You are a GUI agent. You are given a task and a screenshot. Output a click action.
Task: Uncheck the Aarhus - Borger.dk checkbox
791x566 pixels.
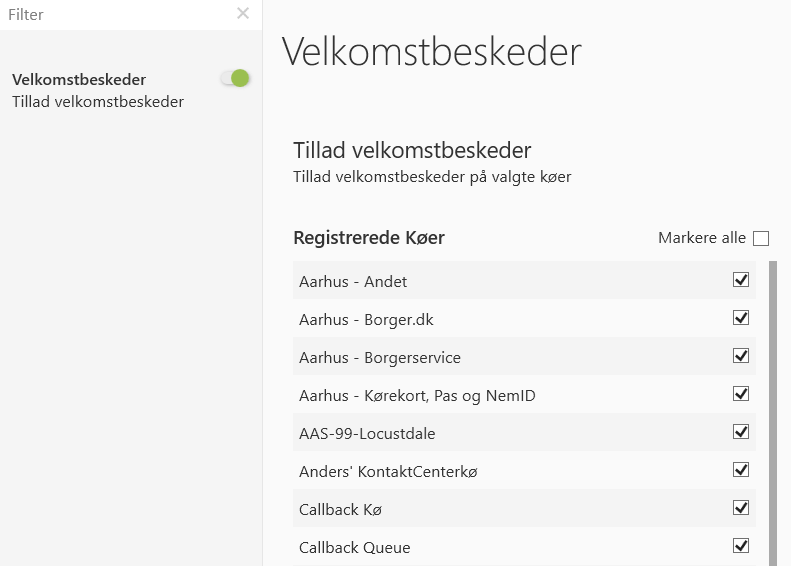coord(741,318)
